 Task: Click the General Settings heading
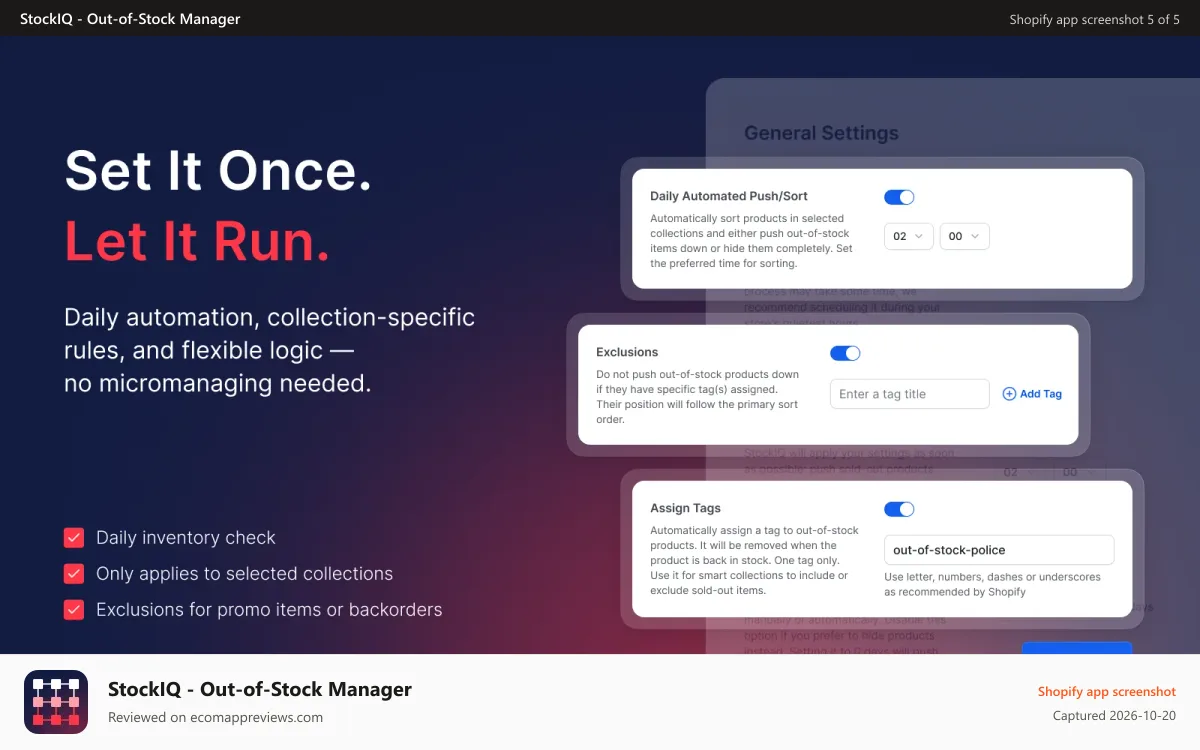coord(821,133)
